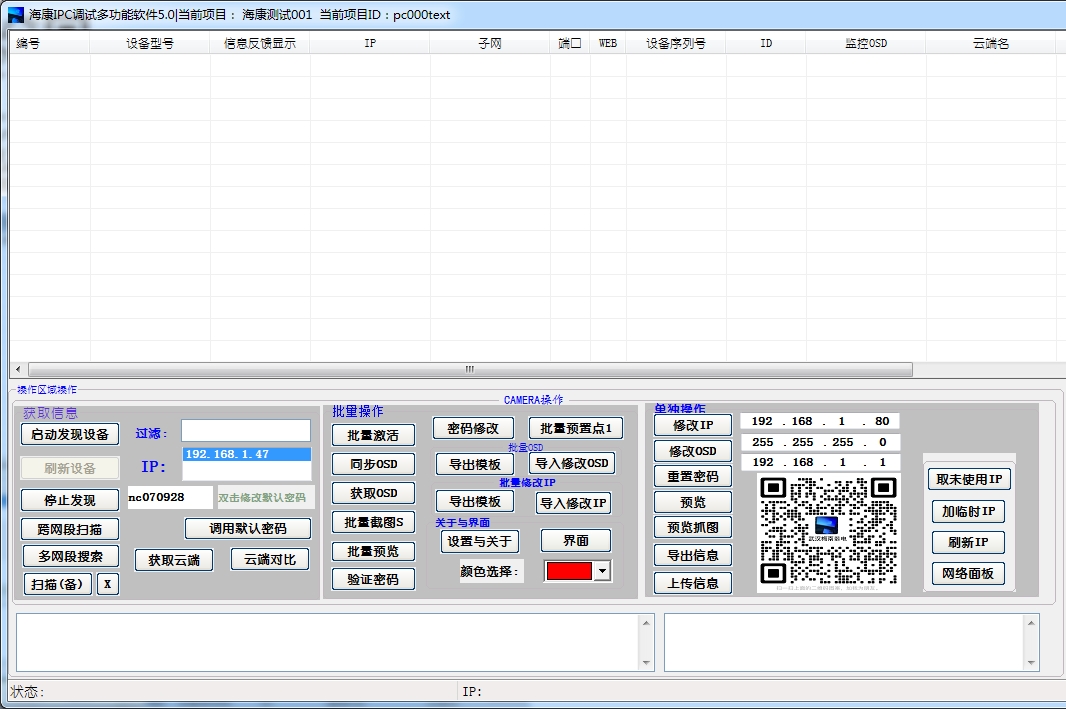This screenshot has width=1066, height=709.
Task: Open 多网段搜索 search
Action: pyautogui.click(x=70, y=556)
